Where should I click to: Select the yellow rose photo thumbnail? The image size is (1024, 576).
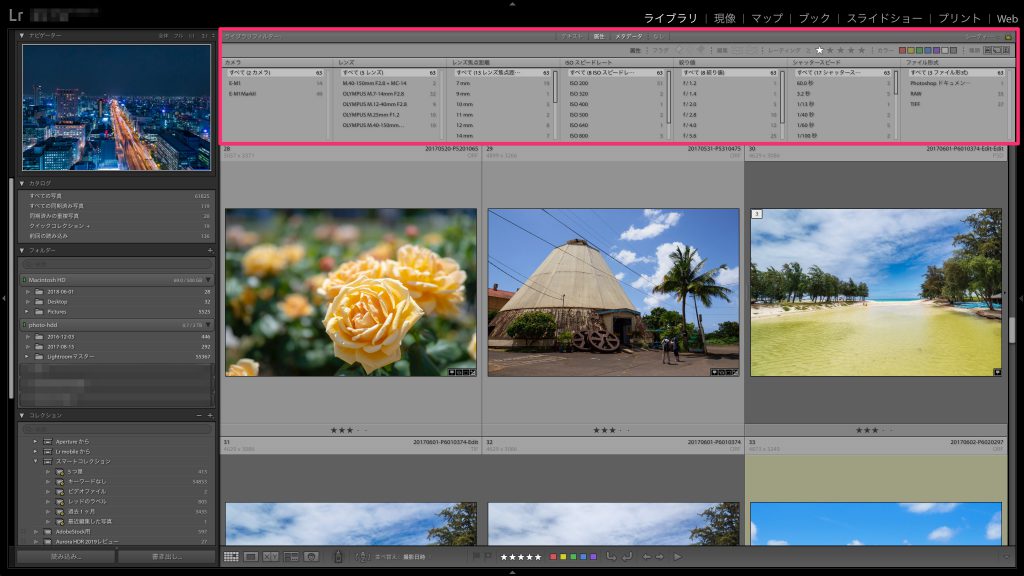click(x=351, y=292)
